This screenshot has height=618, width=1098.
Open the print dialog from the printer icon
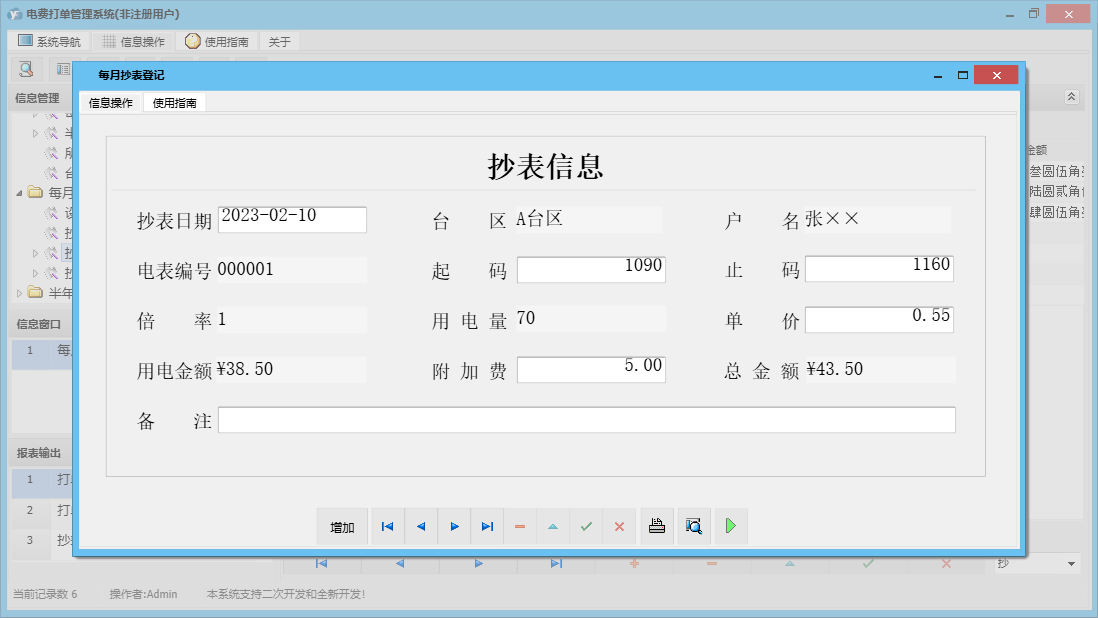(657, 526)
